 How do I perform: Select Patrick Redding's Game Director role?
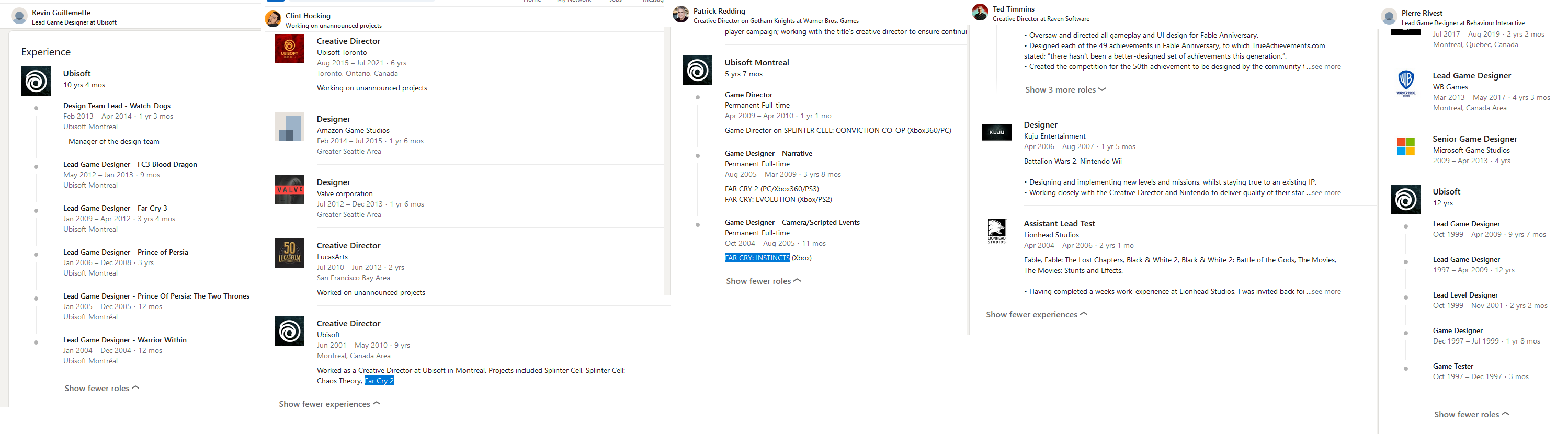click(748, 95)
